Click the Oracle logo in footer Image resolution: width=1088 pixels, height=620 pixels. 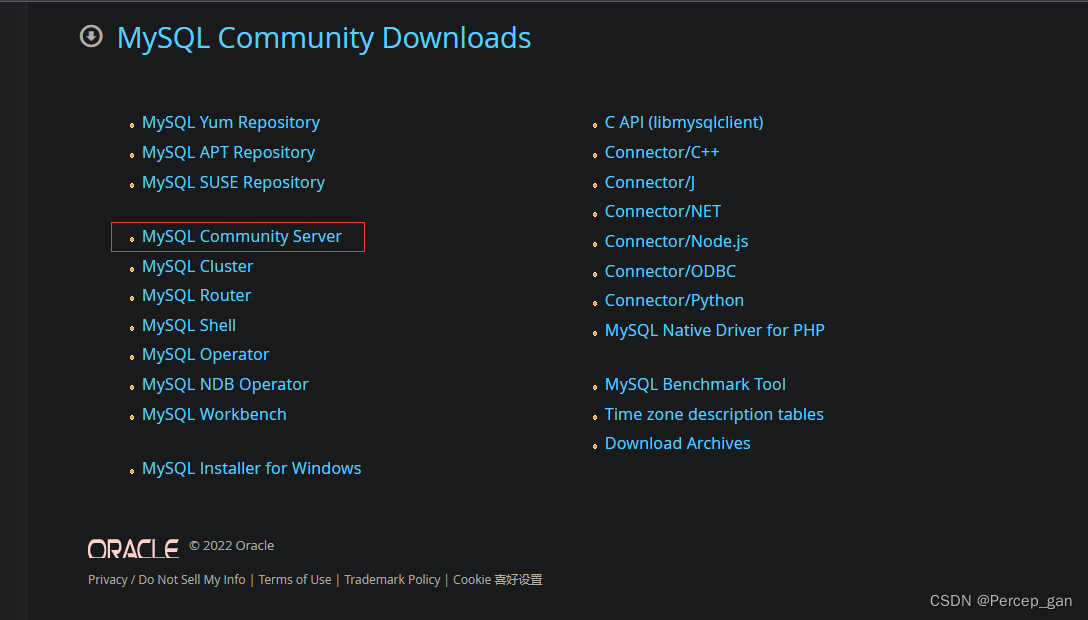(x=133, y=549)
